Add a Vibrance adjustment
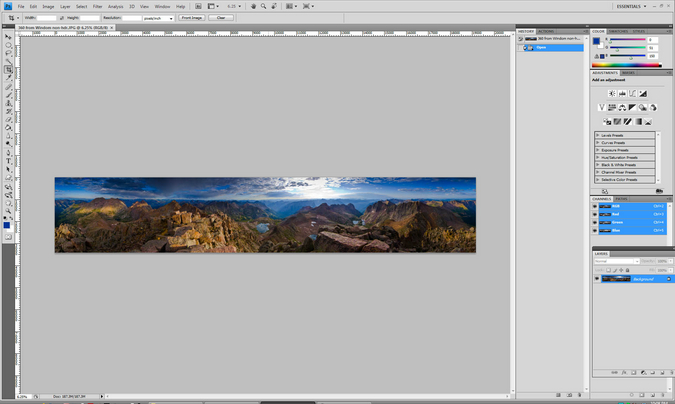 point(601,107)
